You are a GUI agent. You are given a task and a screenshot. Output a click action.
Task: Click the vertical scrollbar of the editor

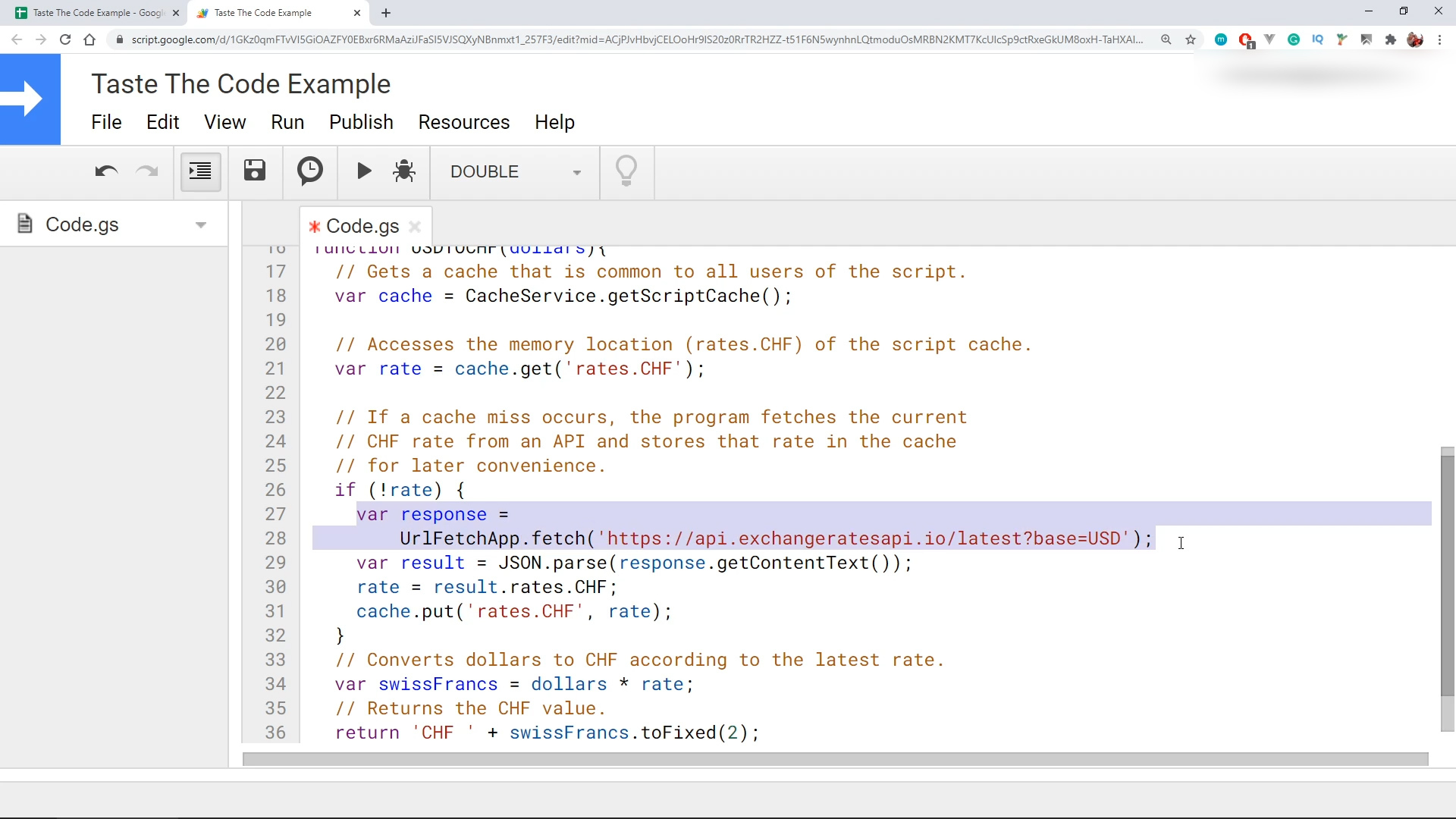coord(1448,576)
